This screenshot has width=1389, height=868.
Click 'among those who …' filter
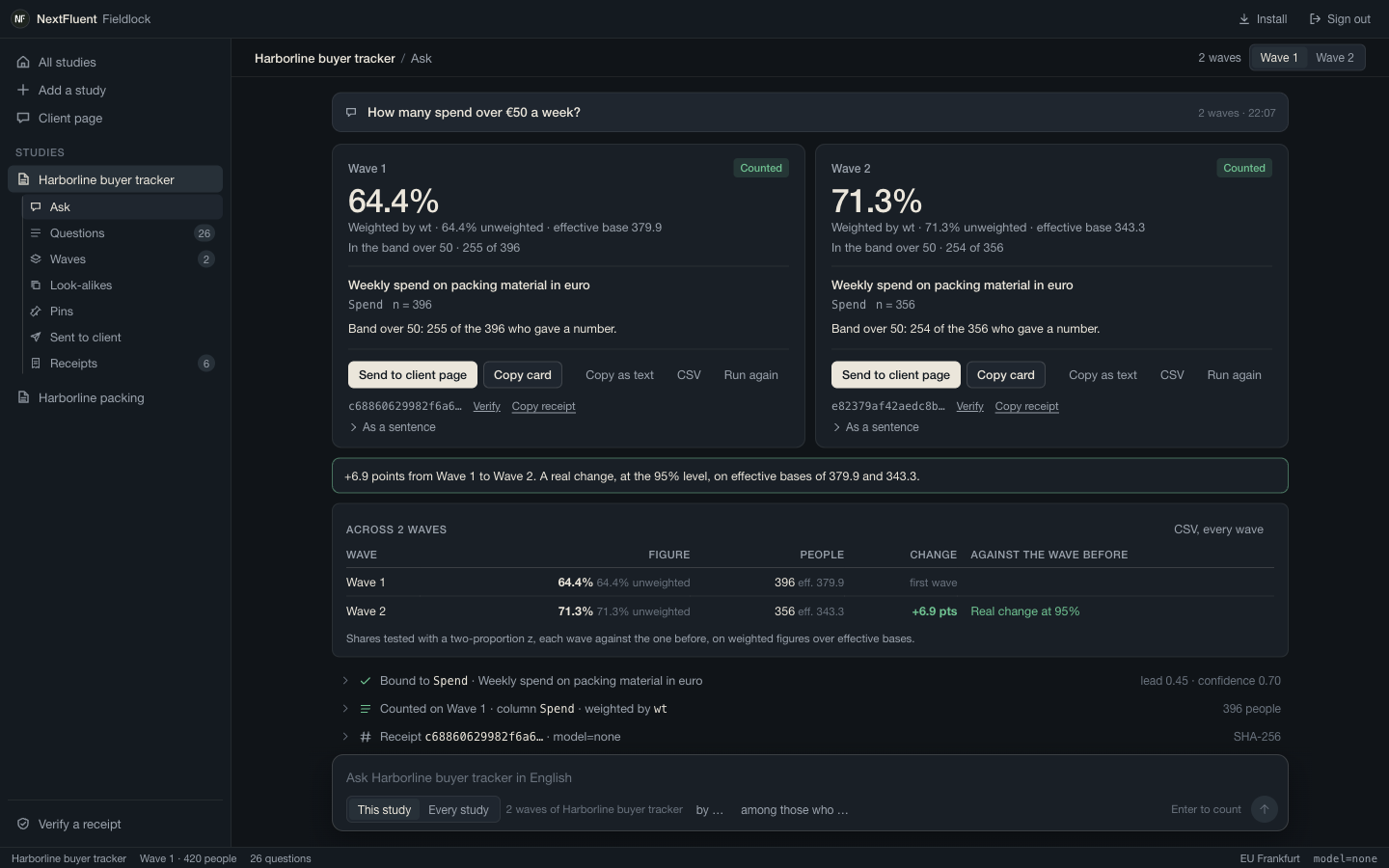point(795,810)
